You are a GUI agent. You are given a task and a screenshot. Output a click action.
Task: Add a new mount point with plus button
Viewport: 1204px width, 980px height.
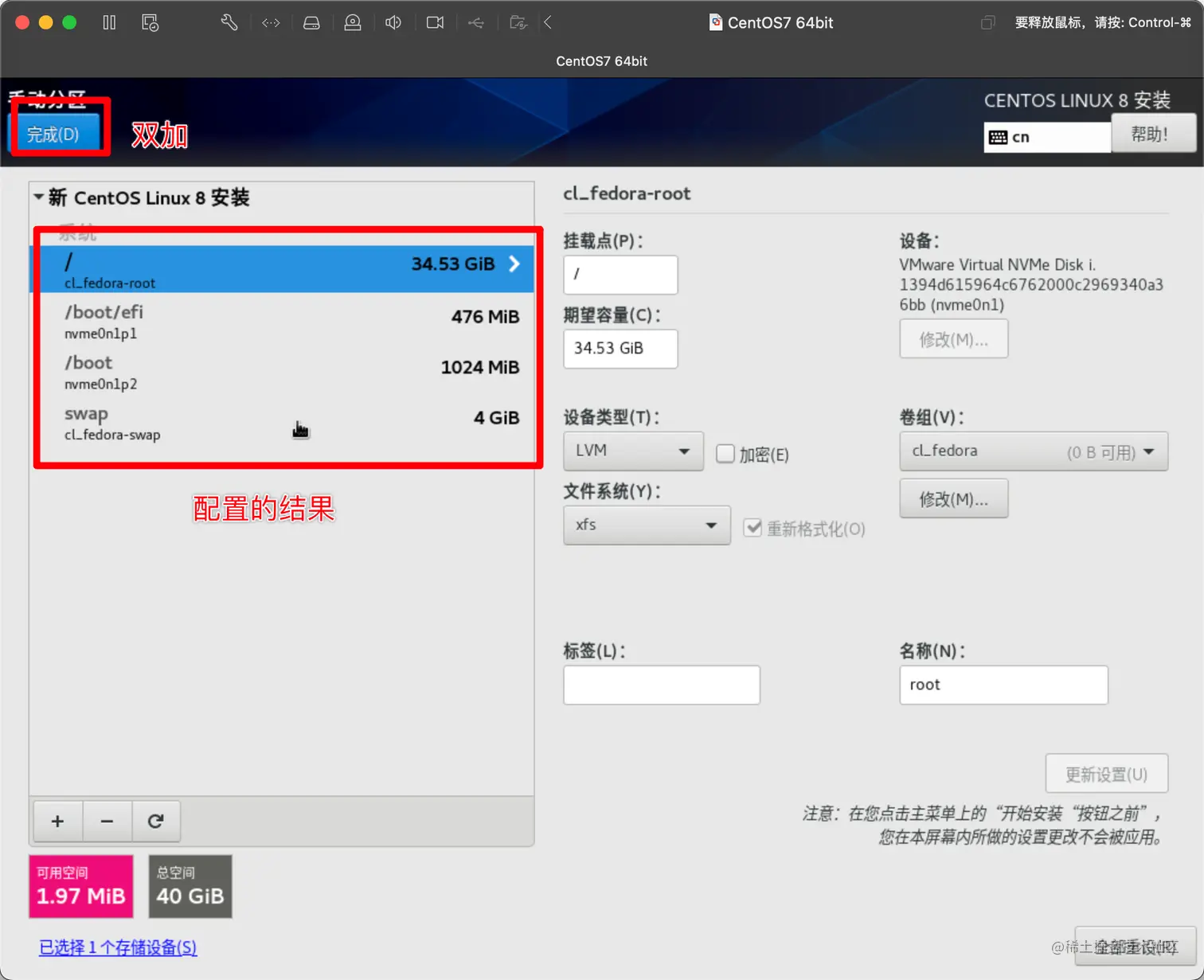57,821
